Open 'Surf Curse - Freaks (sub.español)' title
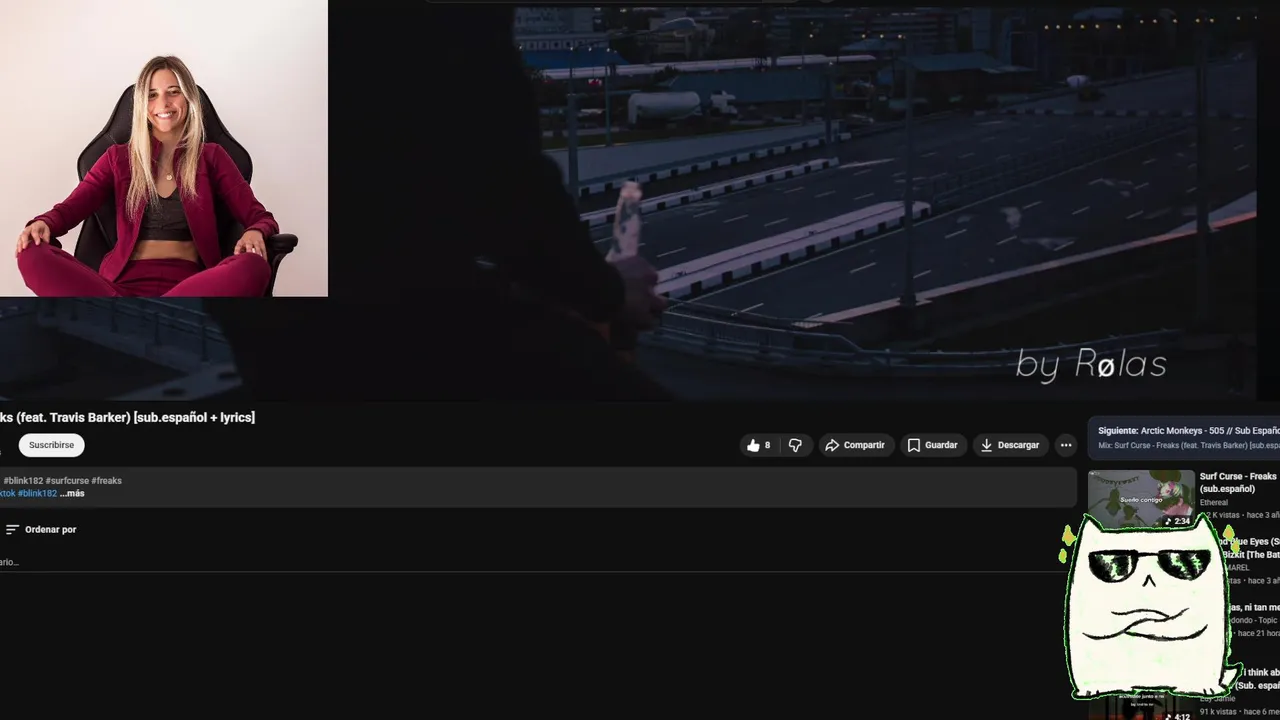1280x720 pixels. point(1239,482)
